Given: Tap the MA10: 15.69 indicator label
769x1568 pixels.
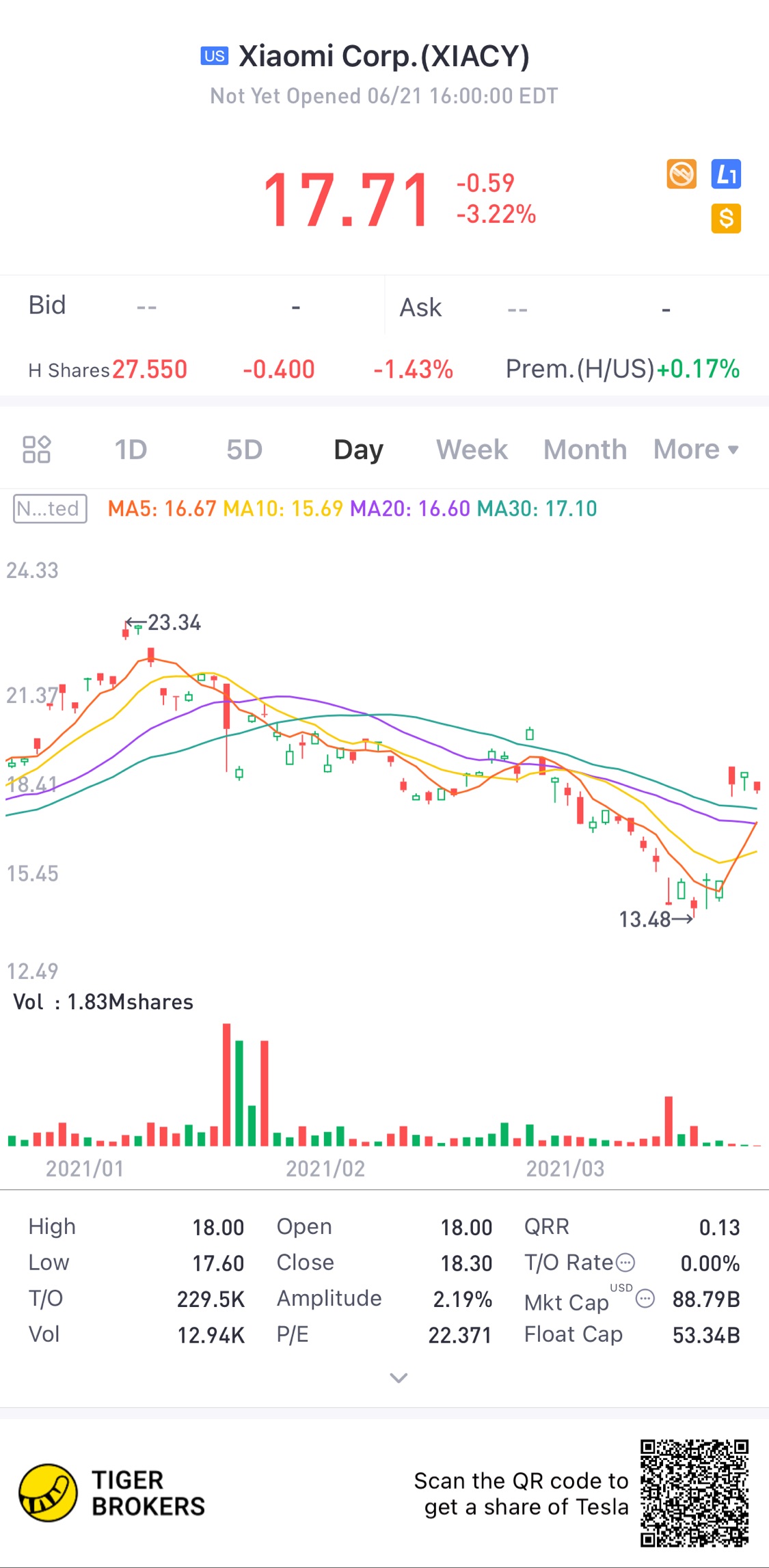Looking at the screenshot, I should pos(283,509).
